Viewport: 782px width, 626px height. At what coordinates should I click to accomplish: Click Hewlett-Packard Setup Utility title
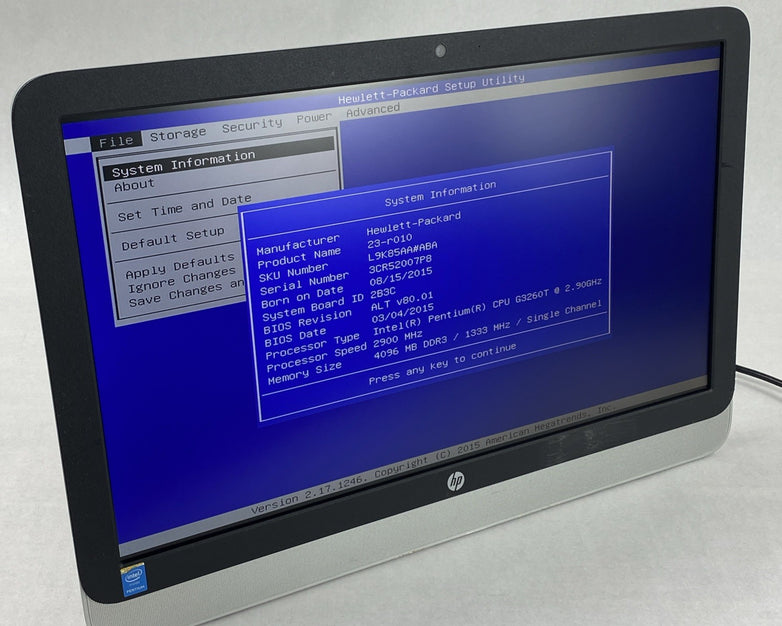tap(431, 89)
